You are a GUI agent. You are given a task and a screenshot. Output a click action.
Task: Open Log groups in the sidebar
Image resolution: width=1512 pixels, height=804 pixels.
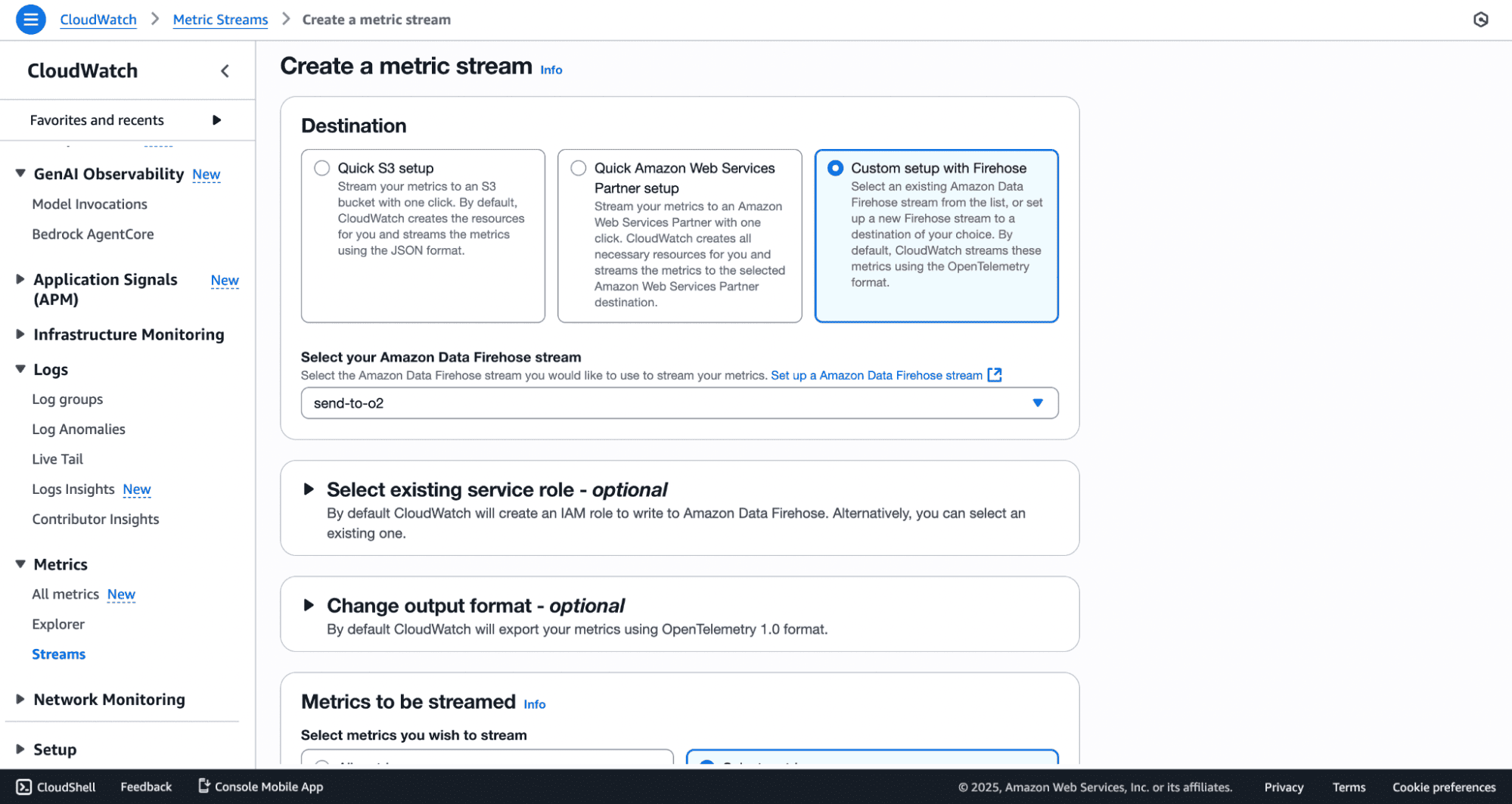tap(67, 399)
